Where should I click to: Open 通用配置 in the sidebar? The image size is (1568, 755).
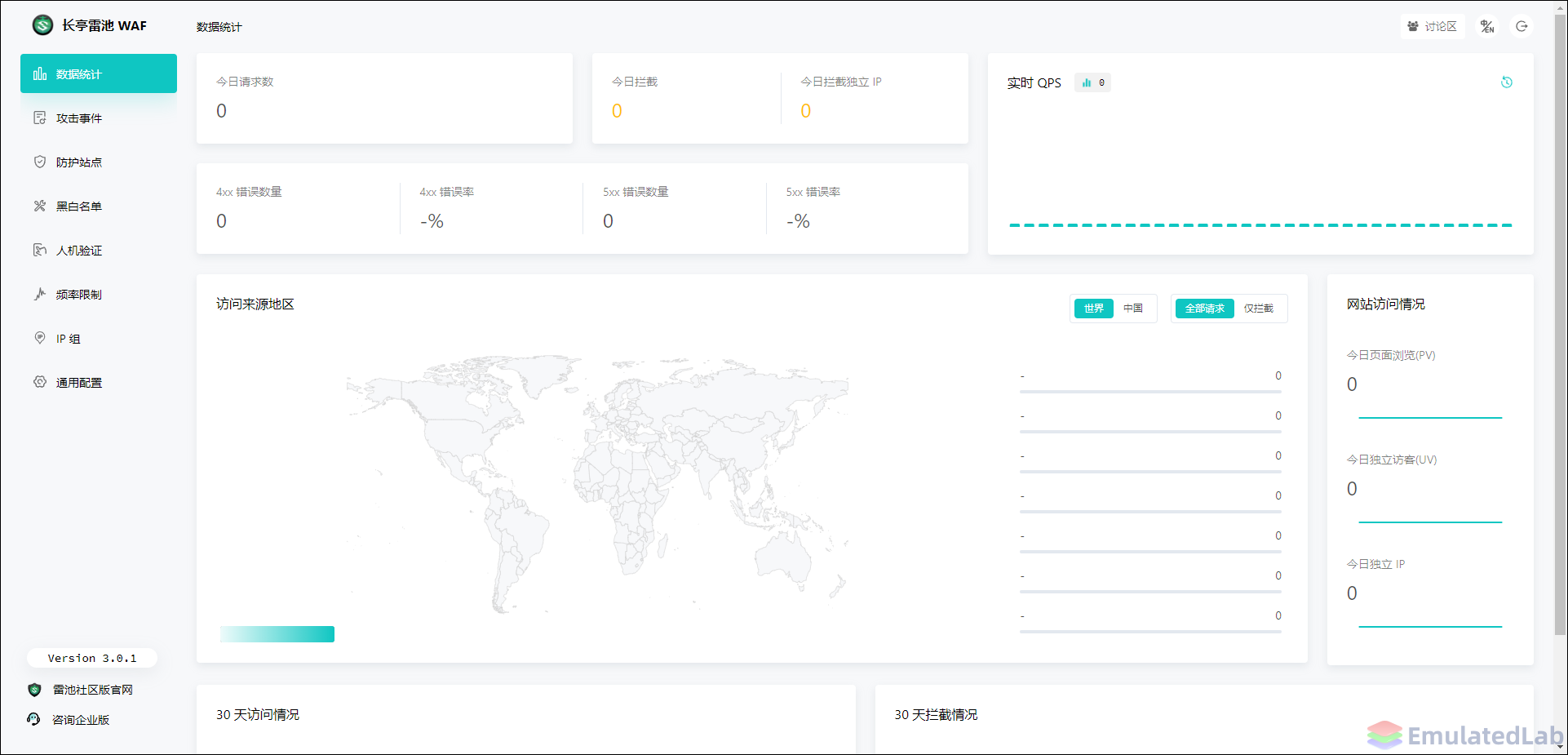tap(99, 383)
